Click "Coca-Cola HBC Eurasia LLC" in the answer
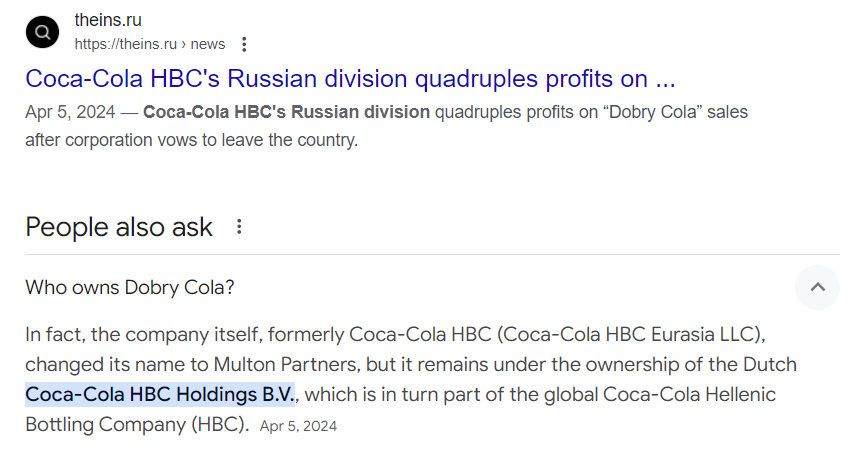 (x=647, y=332)
